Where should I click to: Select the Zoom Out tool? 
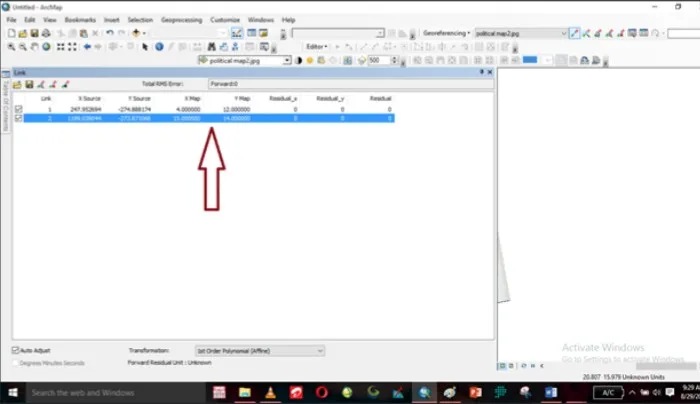coord(23,47)
